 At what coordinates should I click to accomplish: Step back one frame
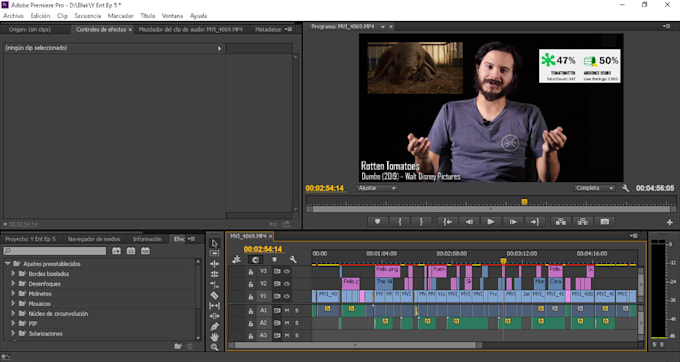[x=469, y=222]
